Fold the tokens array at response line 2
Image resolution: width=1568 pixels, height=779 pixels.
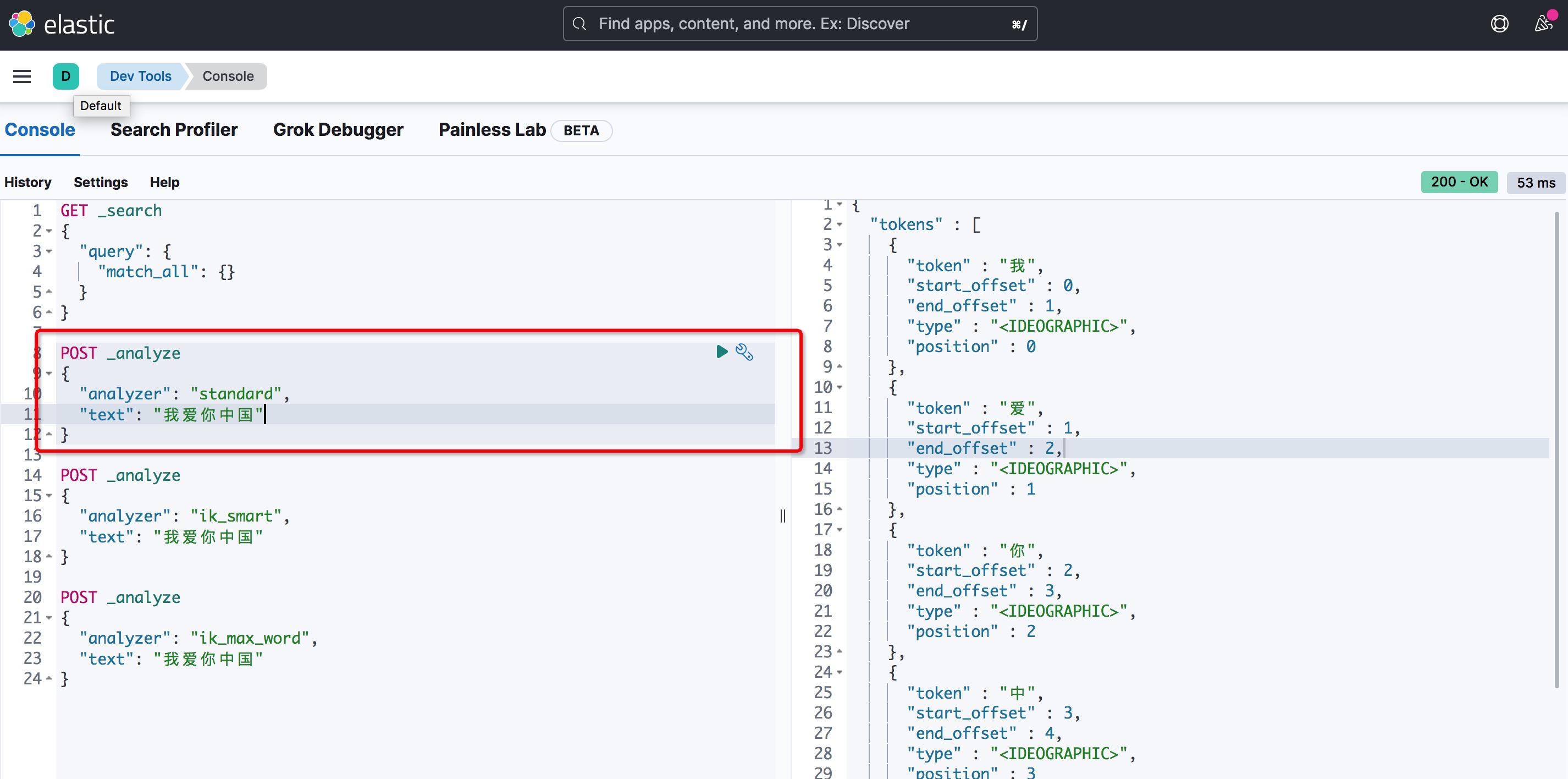point(840,225)
